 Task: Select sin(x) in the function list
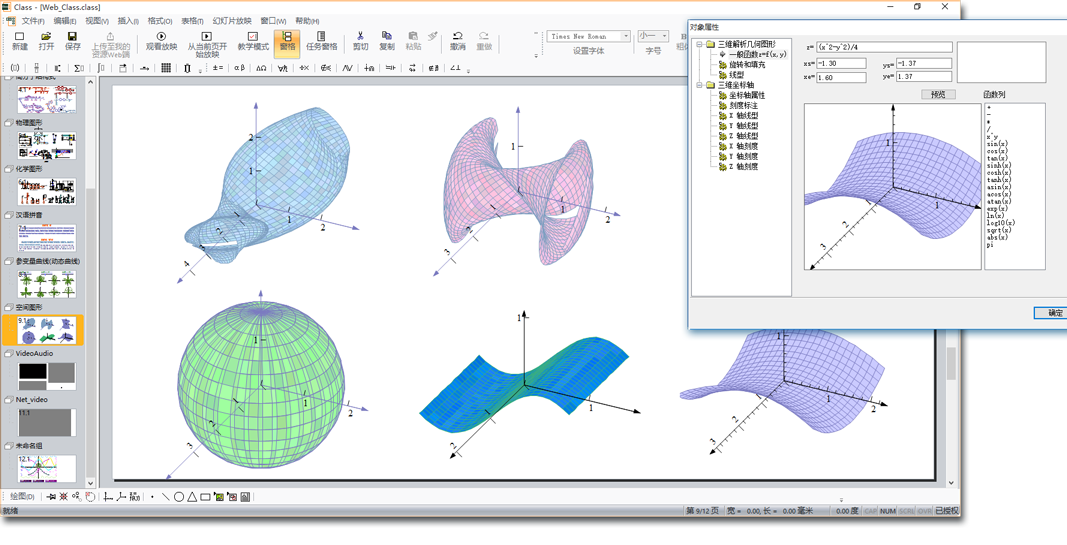997,145
